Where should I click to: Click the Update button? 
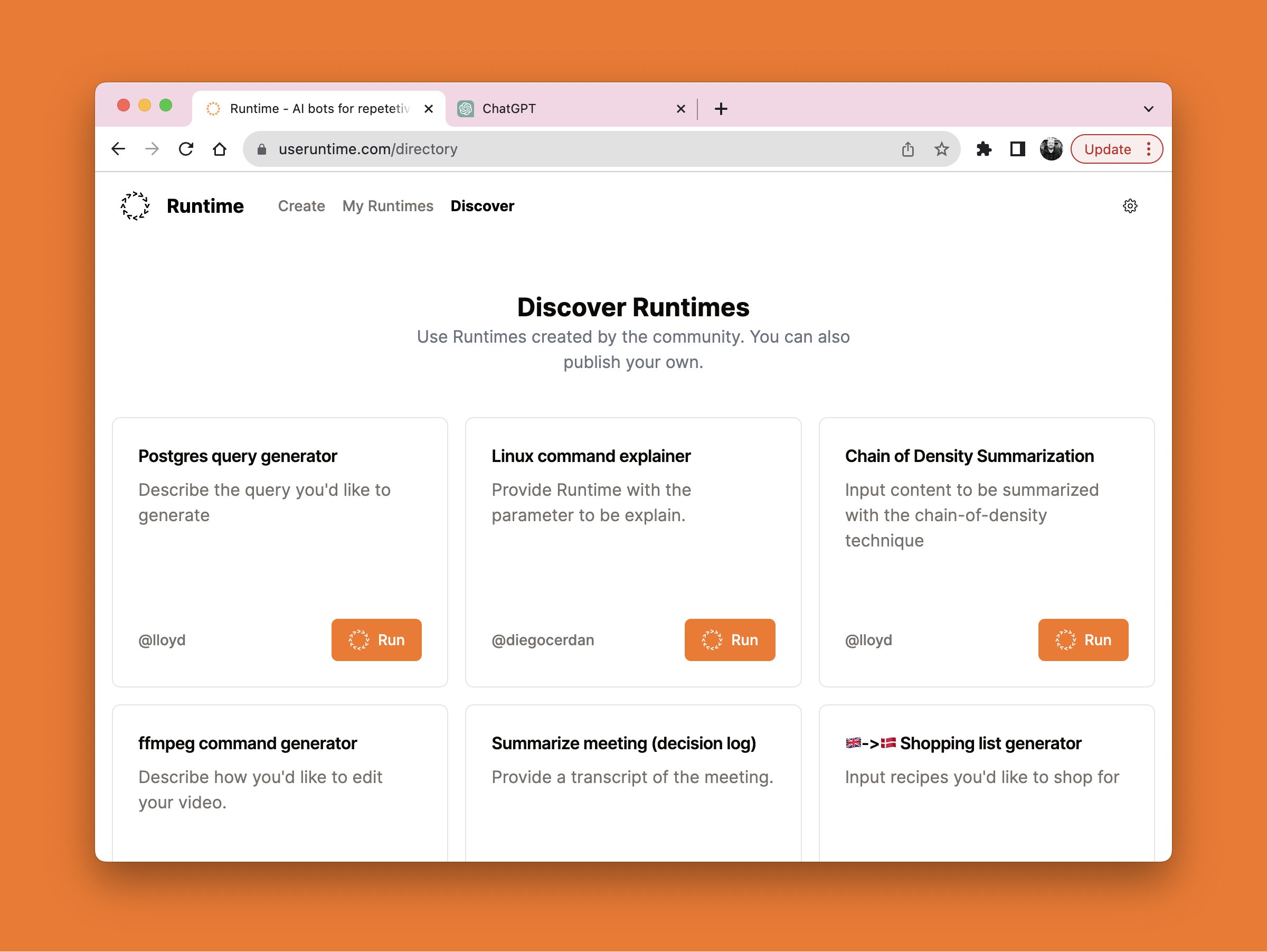click(1108, 149)
